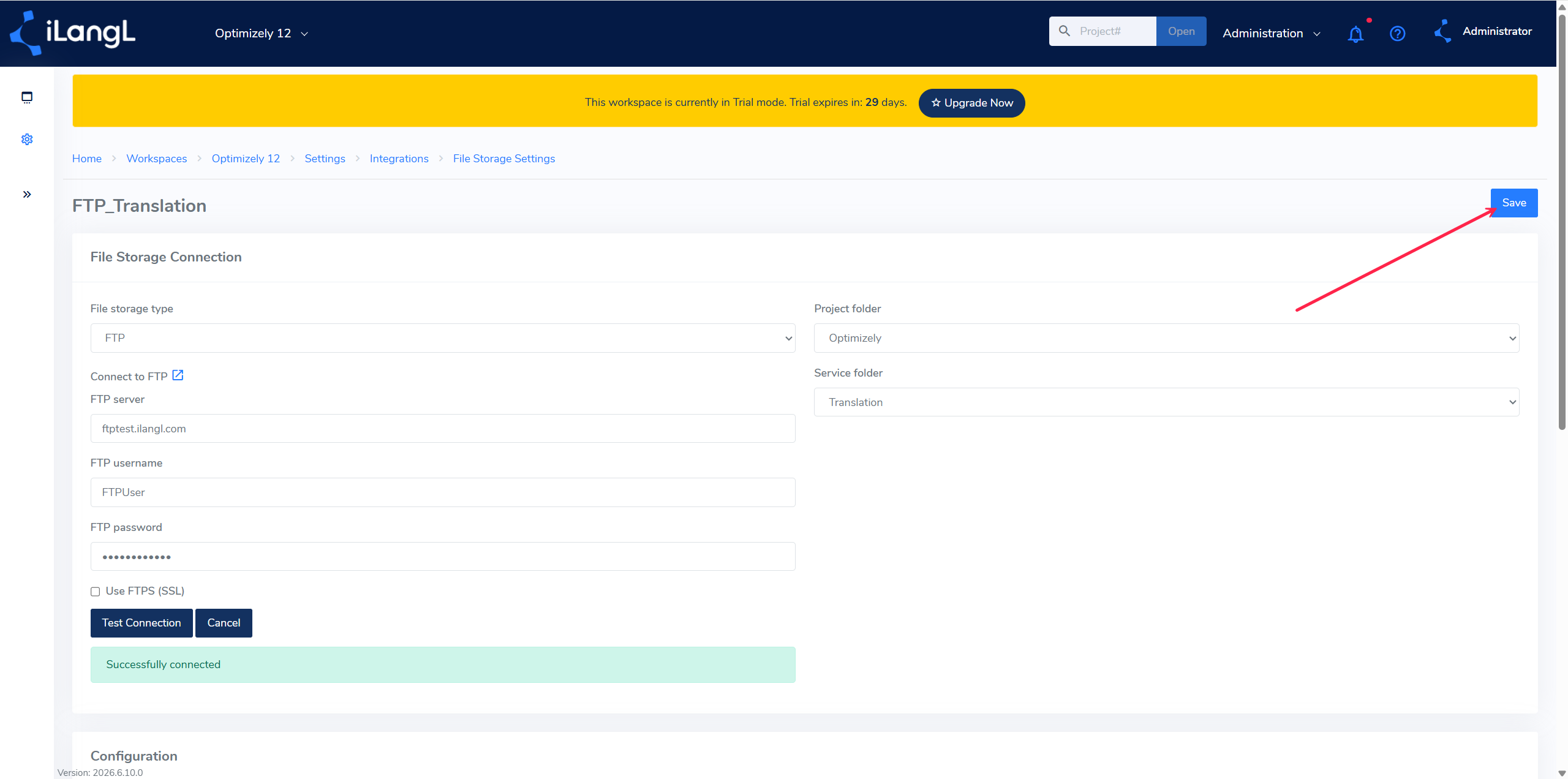
Task: Expand sidebar with double chevron icon
Action: pos(27,195)
